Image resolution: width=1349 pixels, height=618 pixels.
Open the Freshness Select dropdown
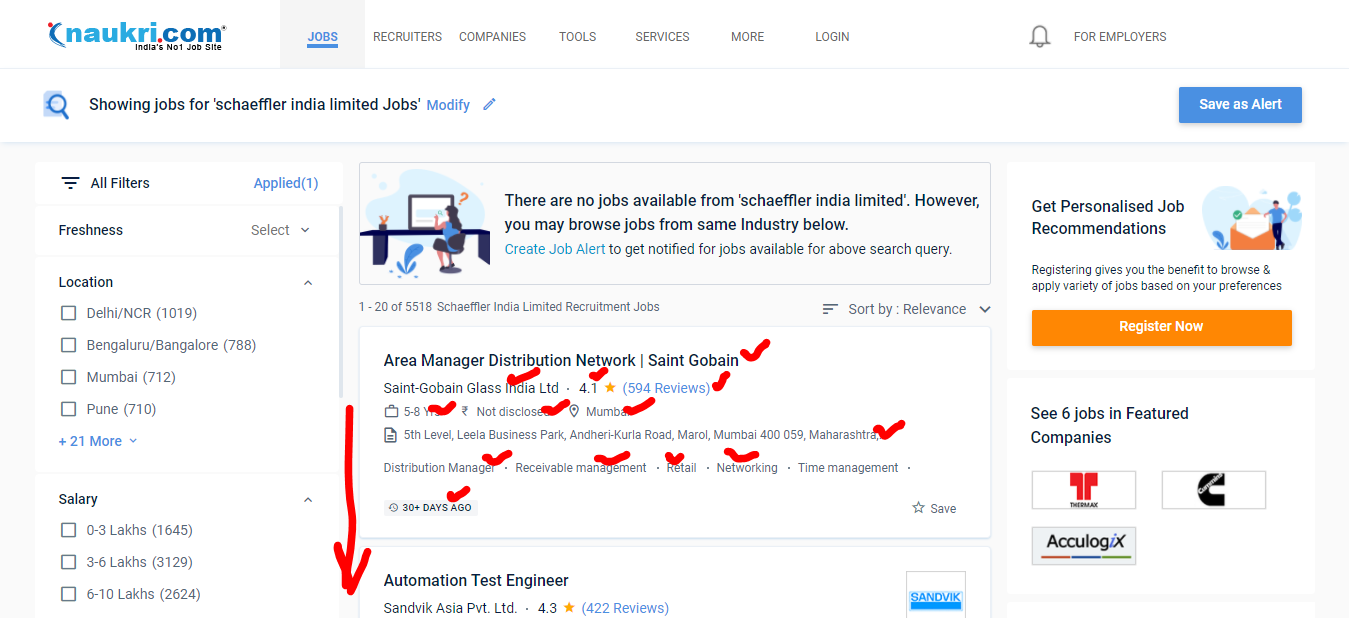coord(281,230)
